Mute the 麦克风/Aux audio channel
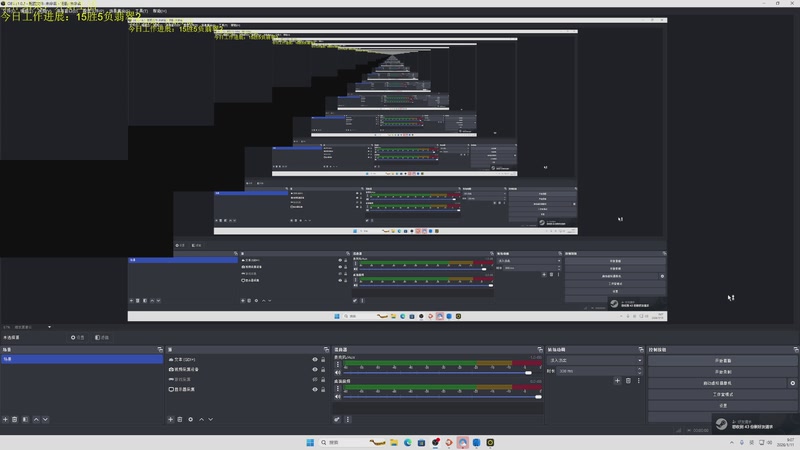 click(x=337, y=372)
